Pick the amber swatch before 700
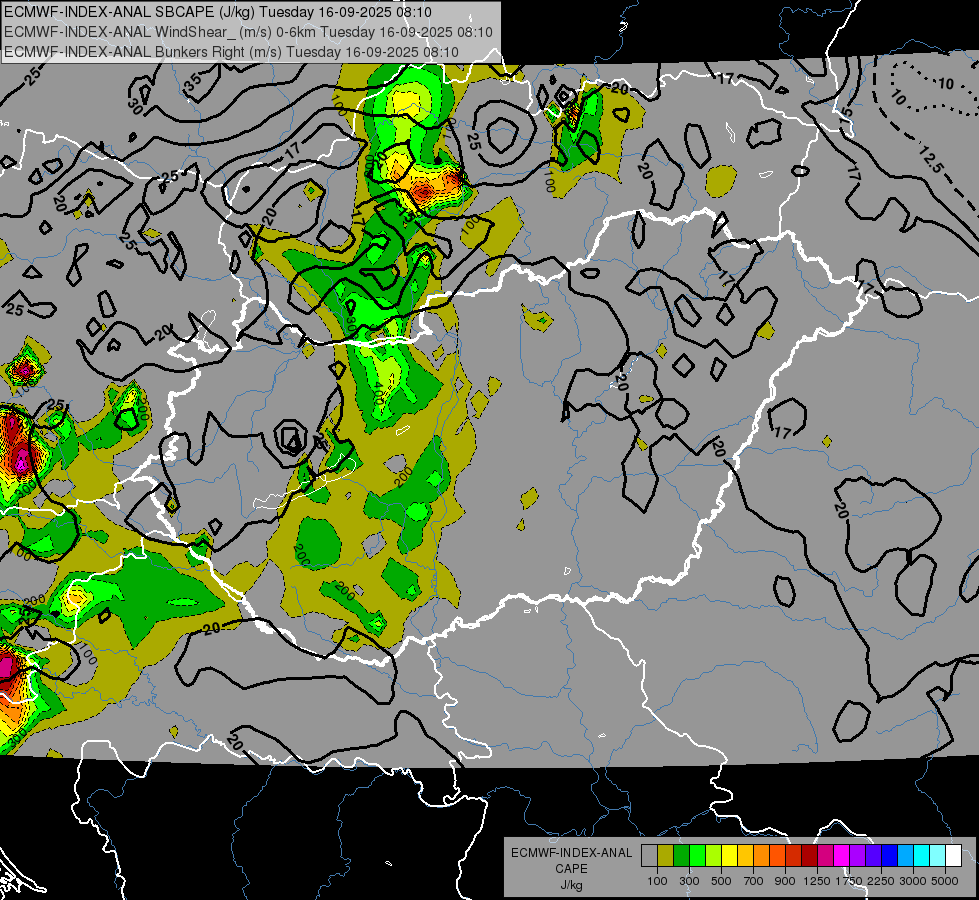The height and width of the screenshot is (900, 979). click(745, 856)
